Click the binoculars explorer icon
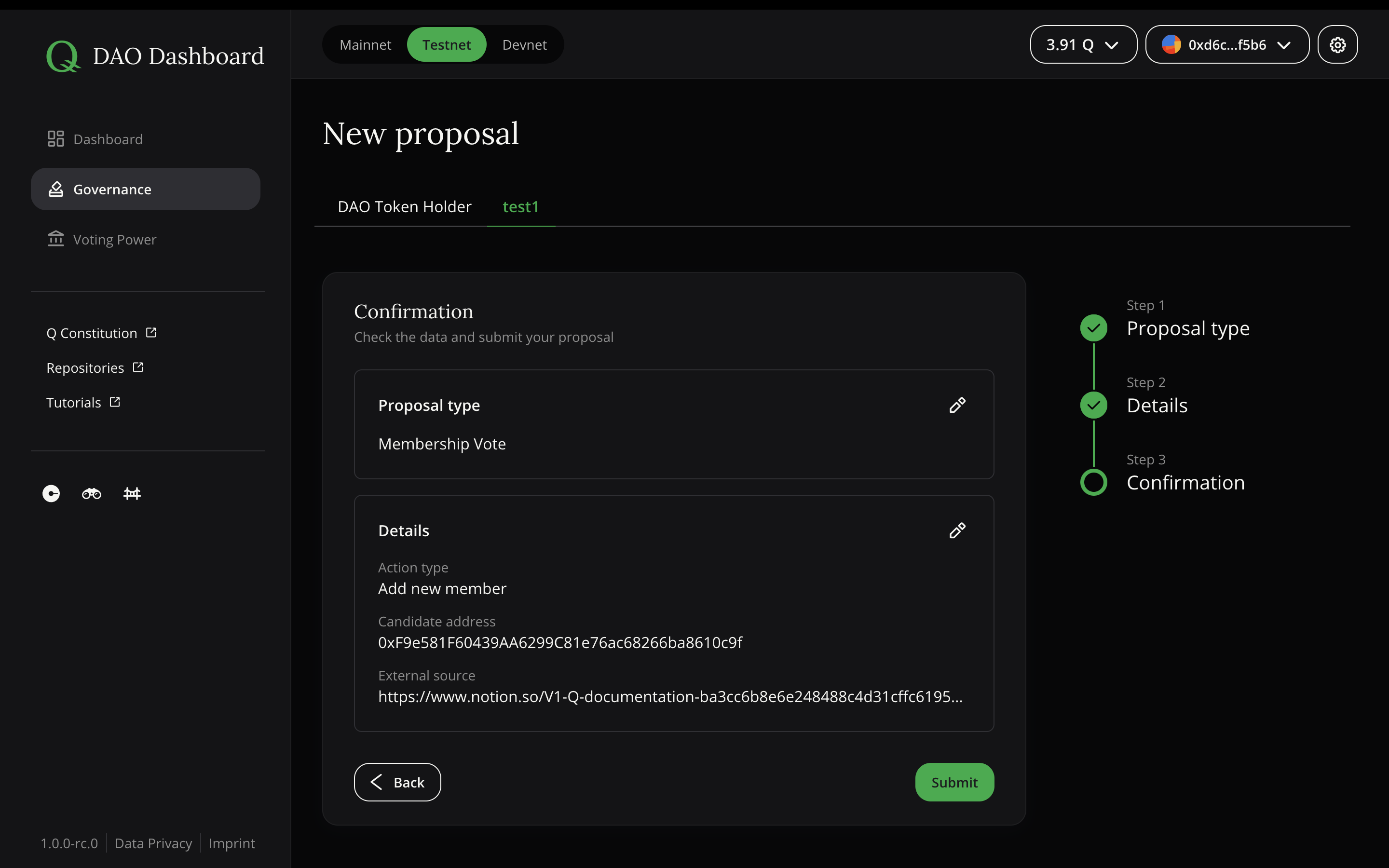This screenshot has height=868, width=1389. click(x=91, y=493)
